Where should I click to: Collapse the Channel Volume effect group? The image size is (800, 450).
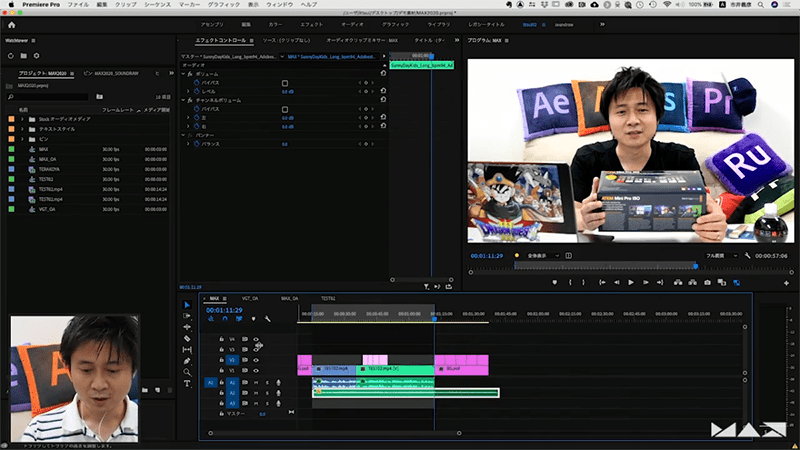coord(183,100)
